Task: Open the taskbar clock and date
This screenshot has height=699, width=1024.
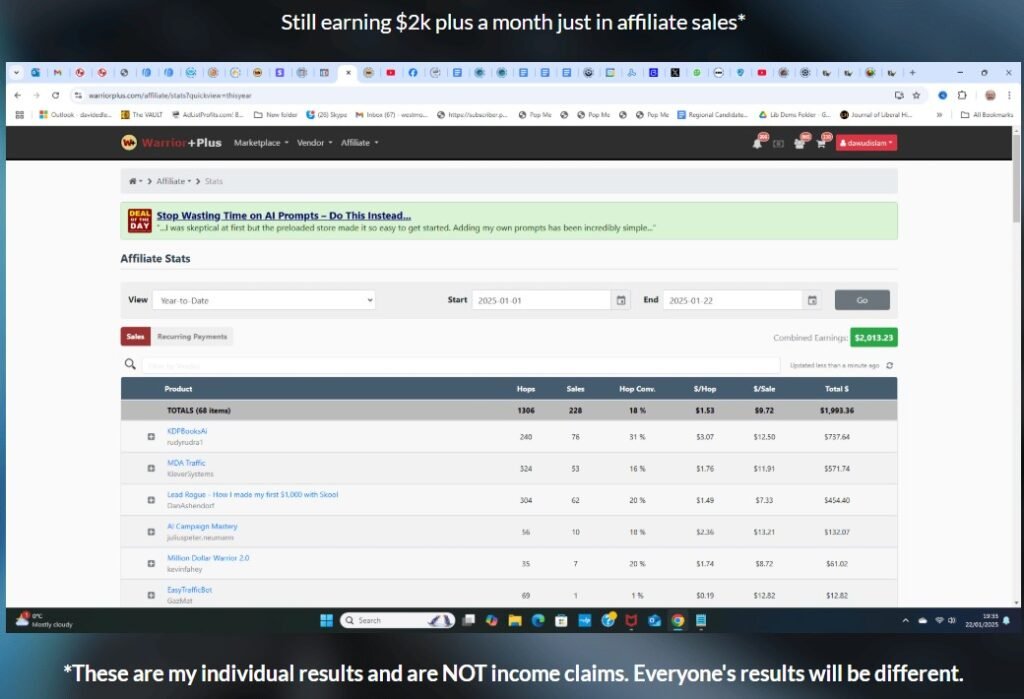Action: (982, 620)
